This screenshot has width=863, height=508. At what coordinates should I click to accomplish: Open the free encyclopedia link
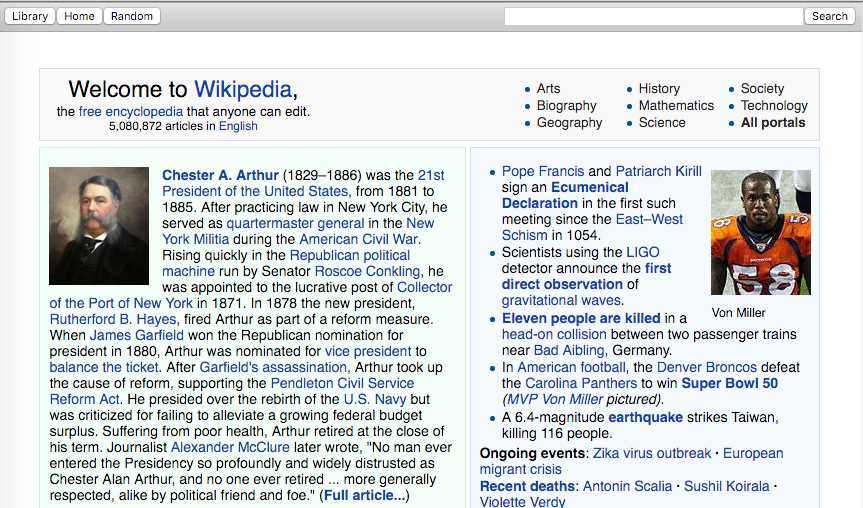131,111
